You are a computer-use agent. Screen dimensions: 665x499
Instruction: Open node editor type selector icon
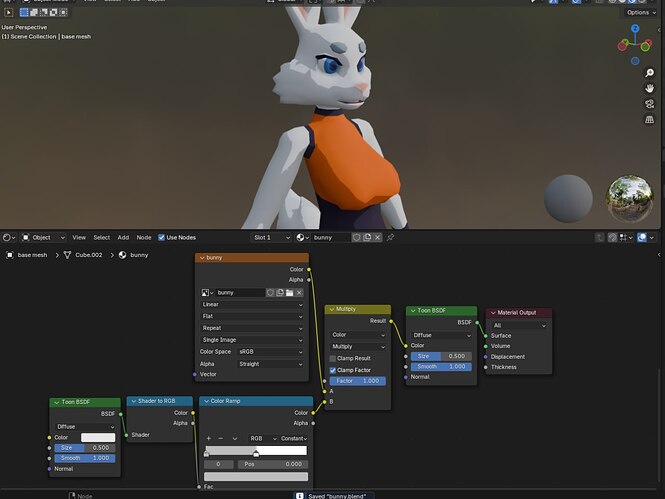pyautogui.click(x=8, y=238)
